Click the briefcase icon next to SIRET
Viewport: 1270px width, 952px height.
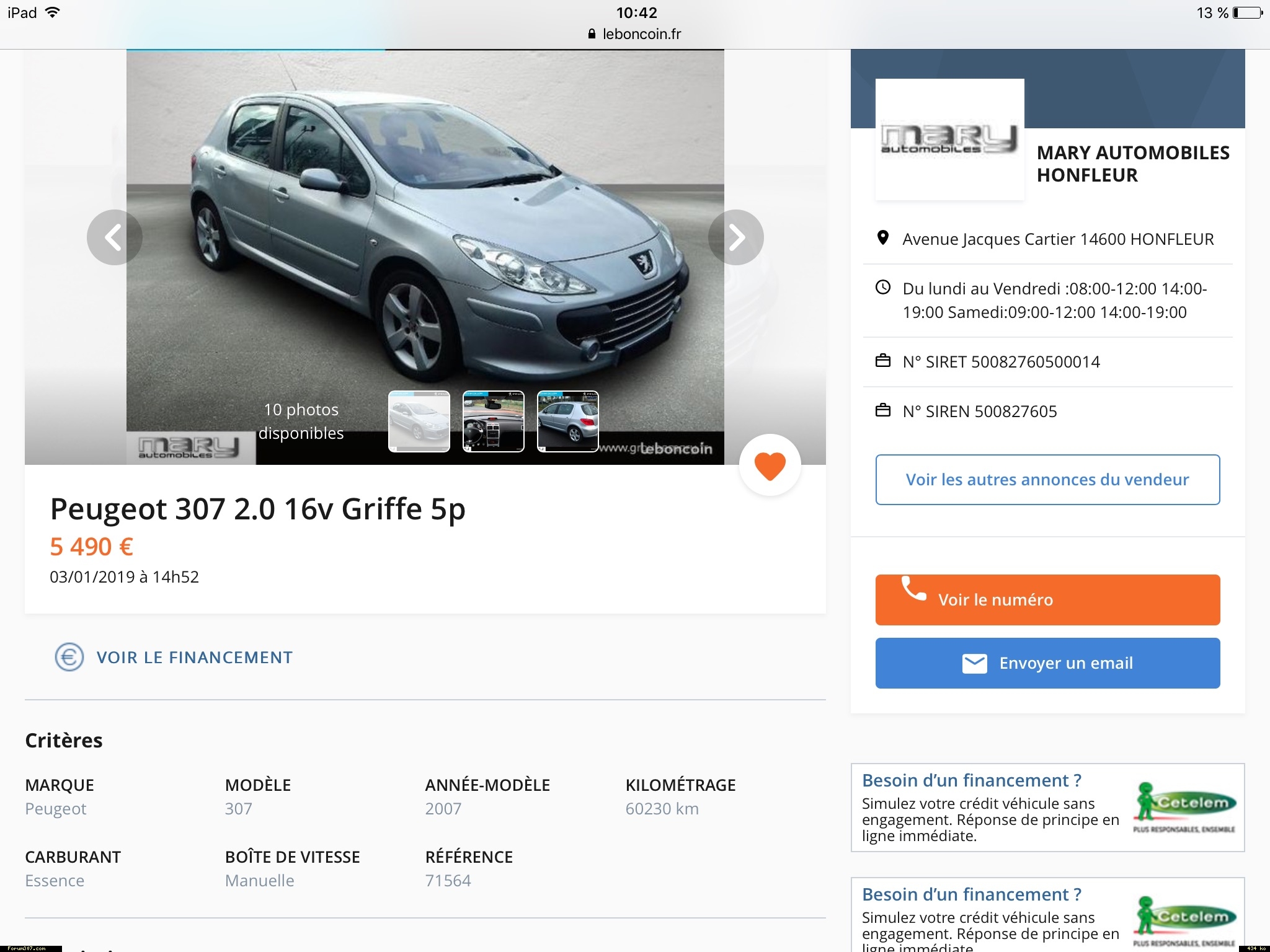point(883,361)
